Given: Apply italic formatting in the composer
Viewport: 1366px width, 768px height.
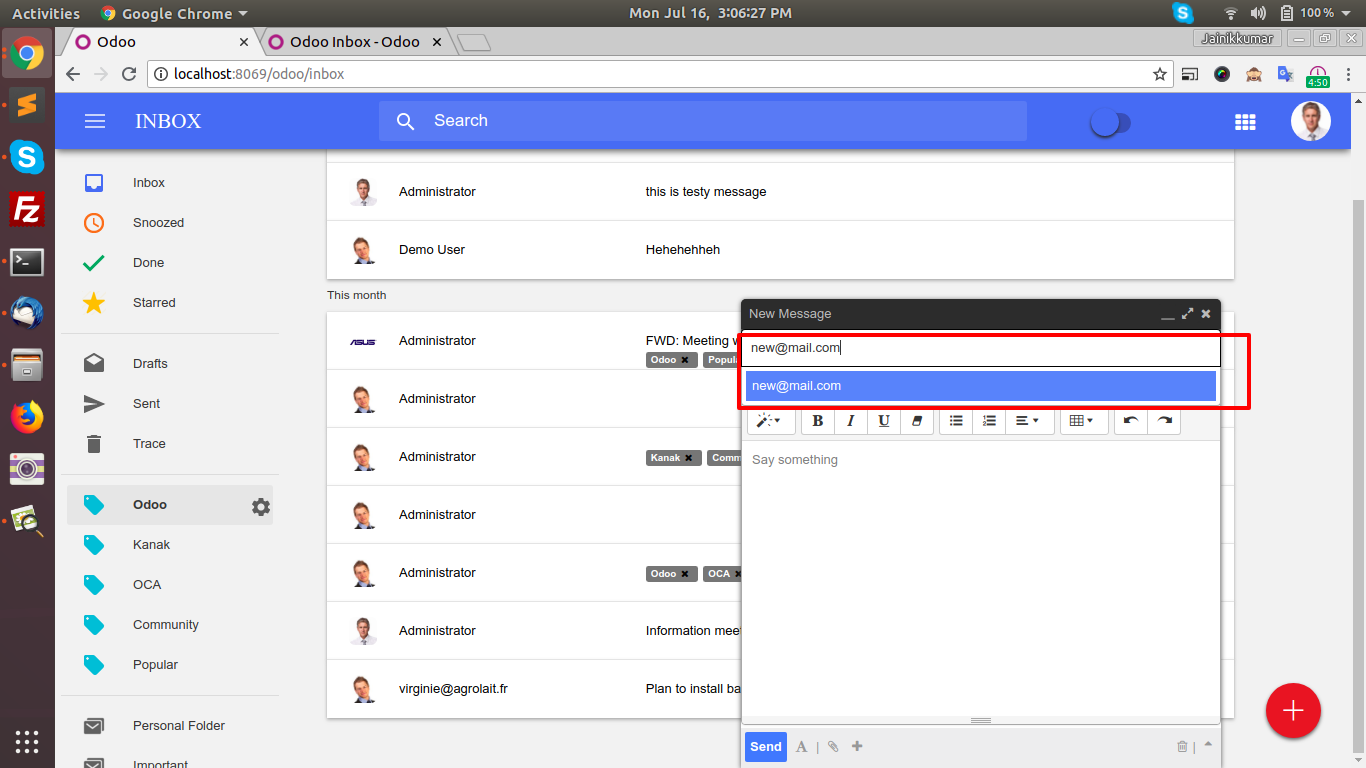Looking at the screenshot, I should (851, 421).
